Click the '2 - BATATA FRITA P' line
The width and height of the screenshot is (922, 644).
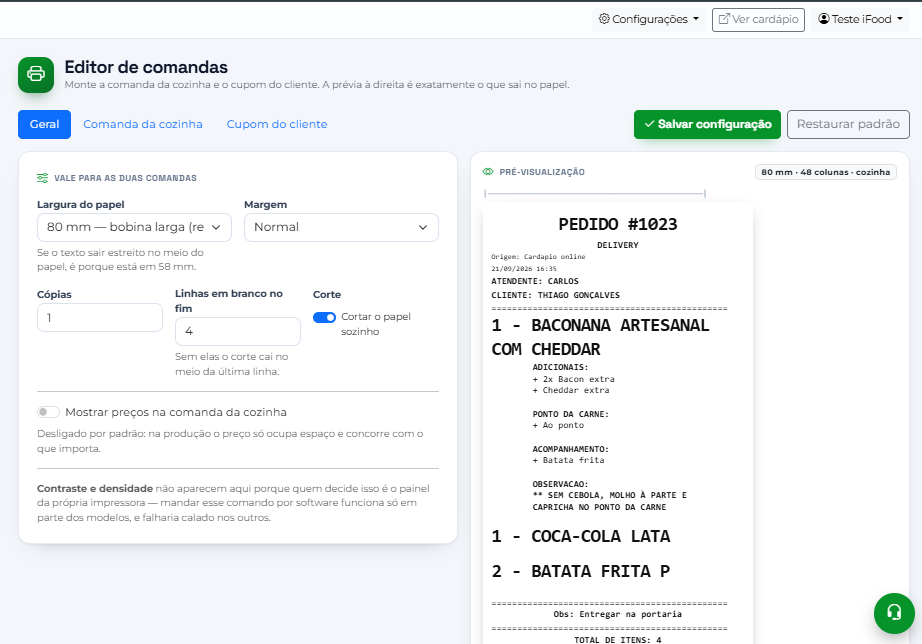581,571
